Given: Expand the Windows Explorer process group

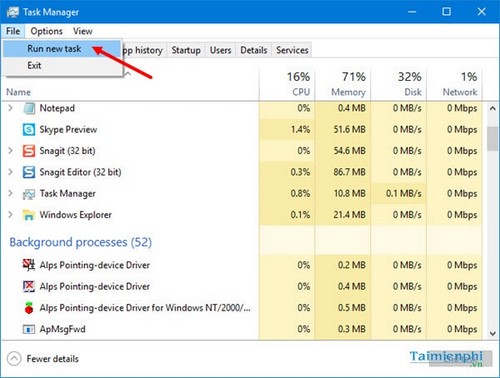Looking at the screenshot, I should click(10, 215).
